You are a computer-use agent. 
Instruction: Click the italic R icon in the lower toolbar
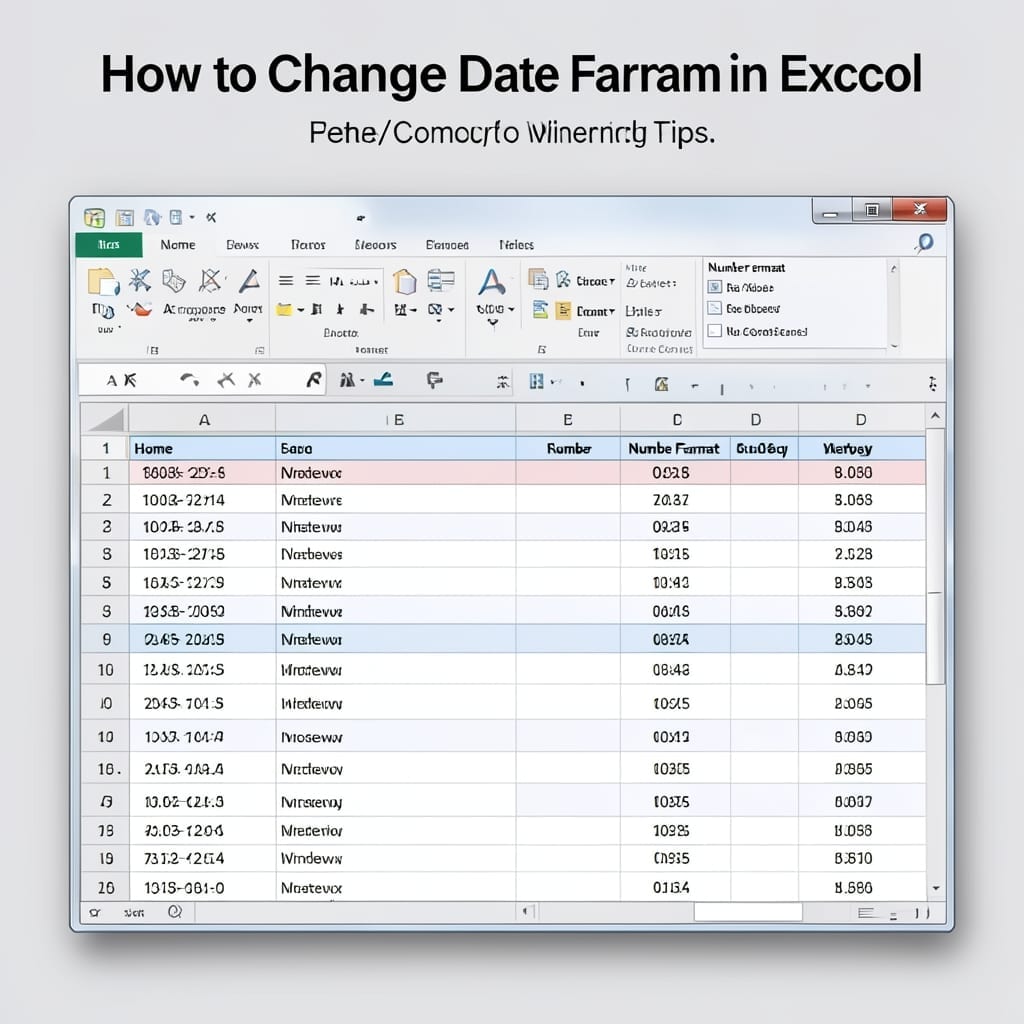(x=314, y=379)
